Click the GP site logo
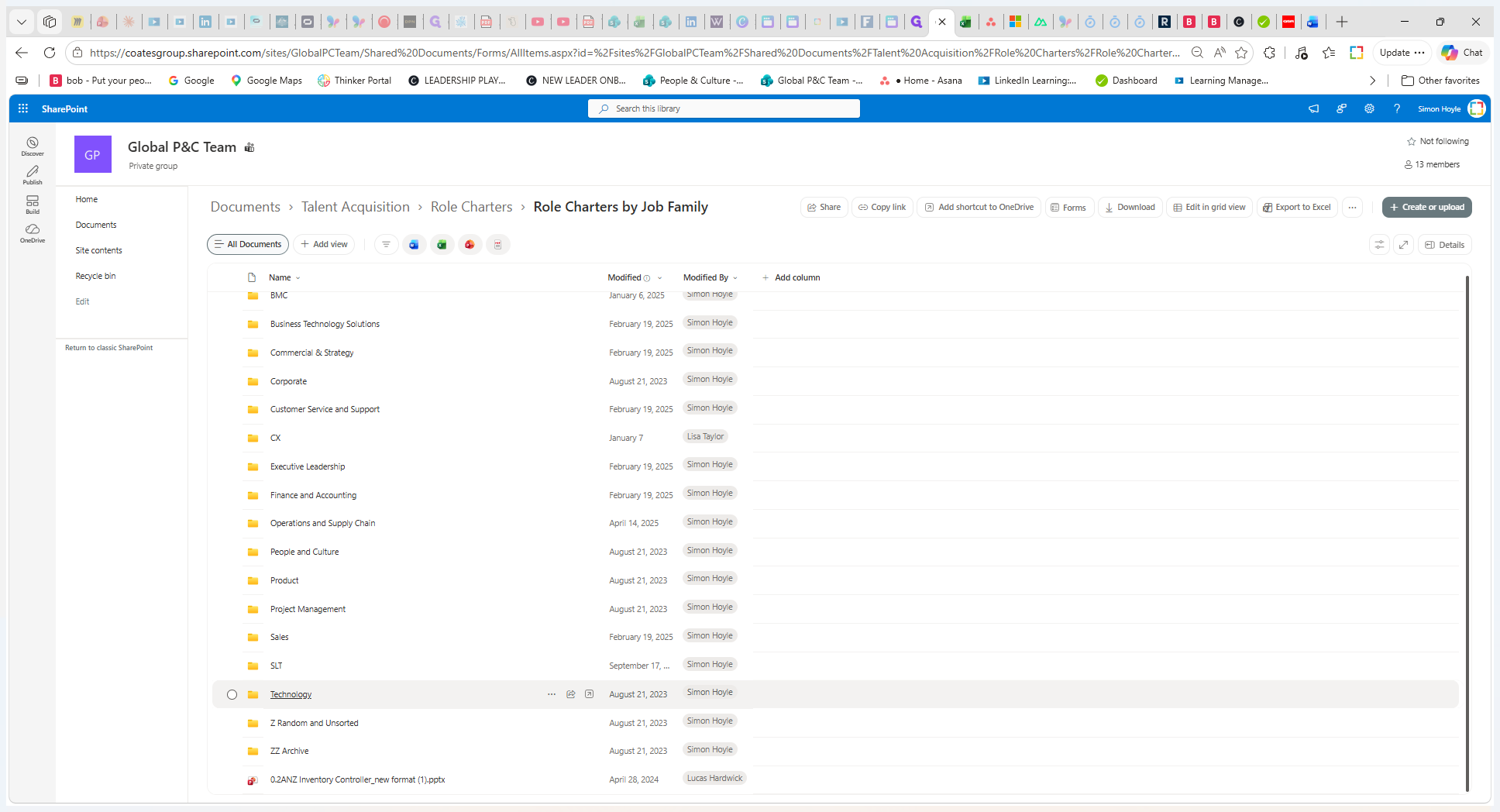Screen dimensions: 1500x812 pyautogui.click(x=92, y=154)
